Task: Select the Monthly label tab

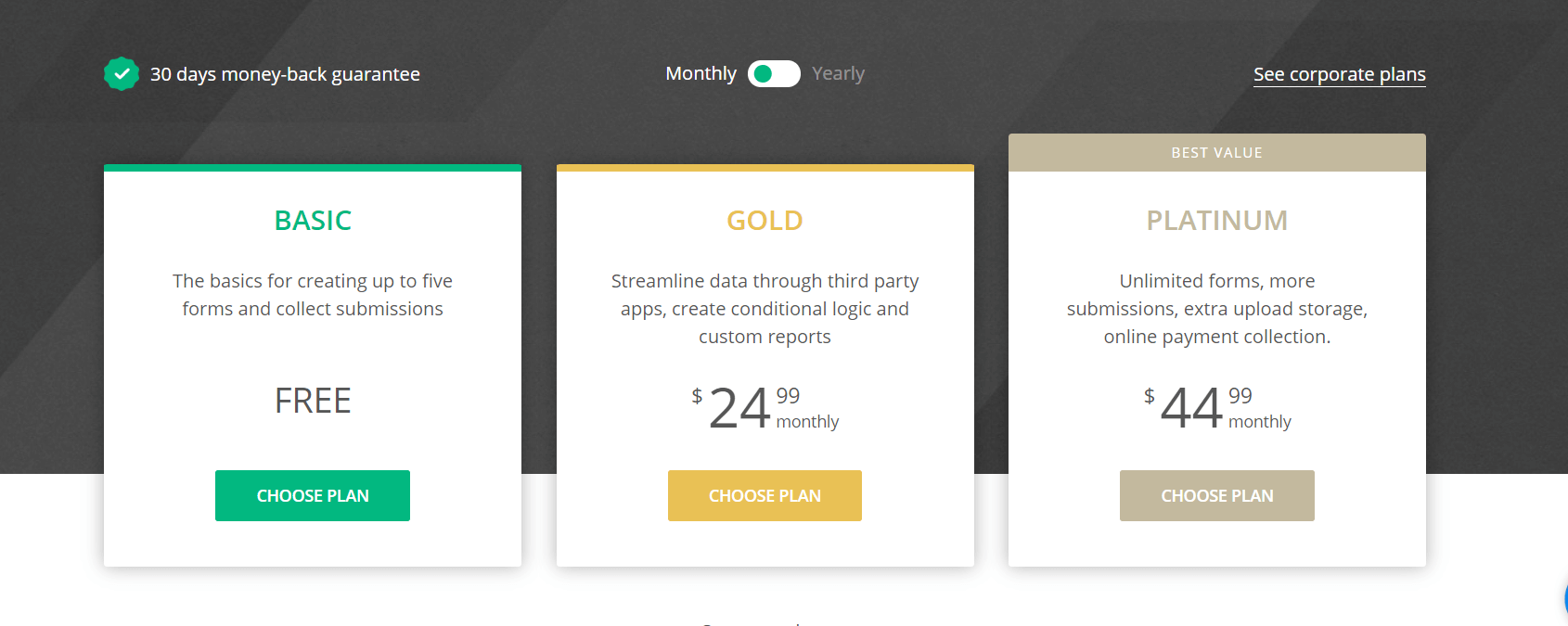Action: click(701, 73)
